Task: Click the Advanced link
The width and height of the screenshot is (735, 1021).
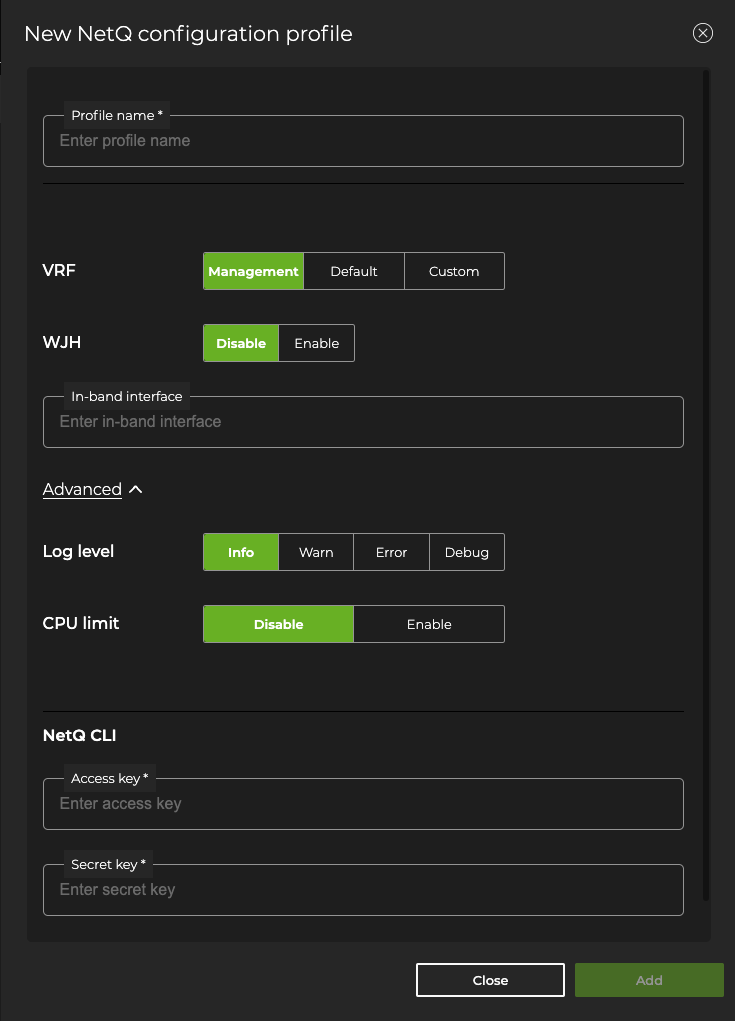Action: click(82, 489)
